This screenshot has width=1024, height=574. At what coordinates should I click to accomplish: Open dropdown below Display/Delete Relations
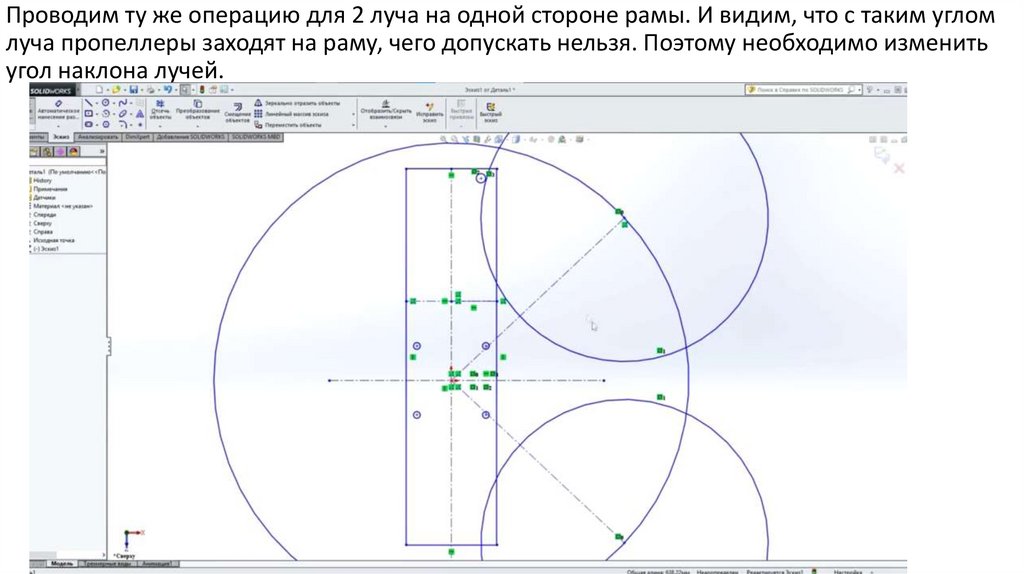point(385,126)
